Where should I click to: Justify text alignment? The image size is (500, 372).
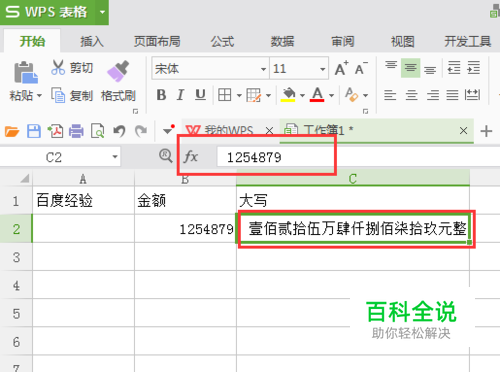(452, 95)
